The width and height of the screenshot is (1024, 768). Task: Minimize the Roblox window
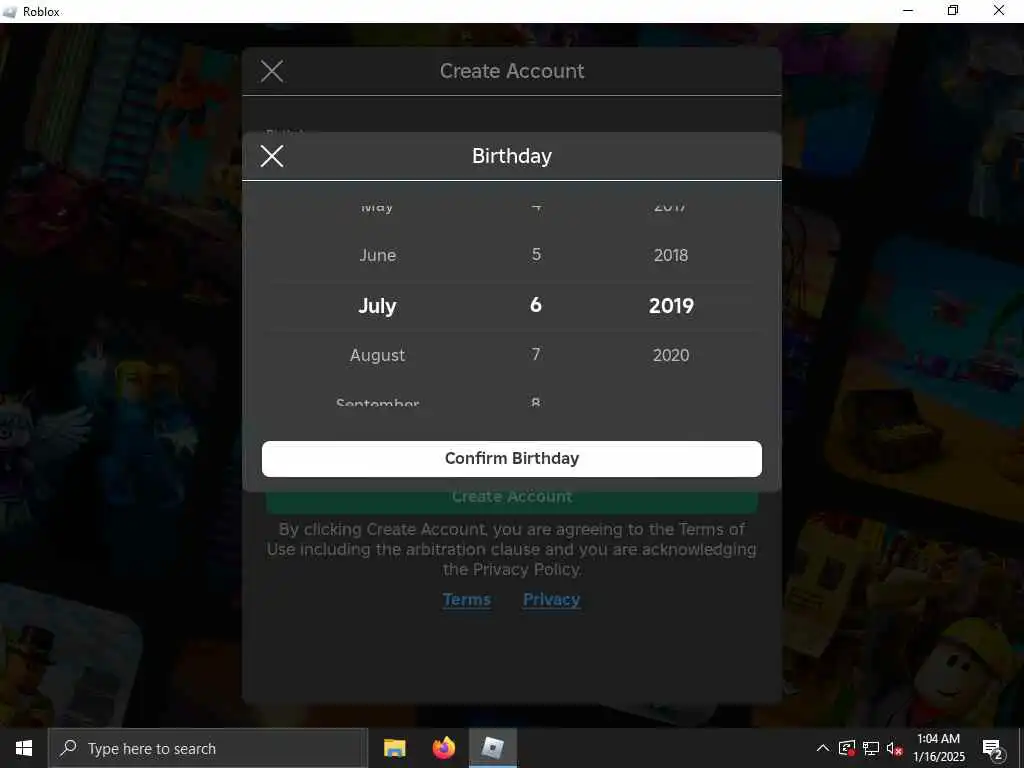click(908, 11)
